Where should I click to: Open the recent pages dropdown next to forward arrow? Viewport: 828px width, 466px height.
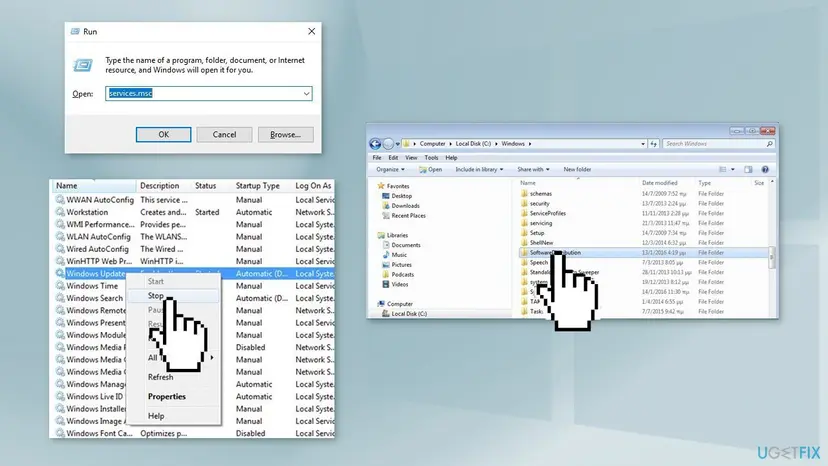point(398,144)
